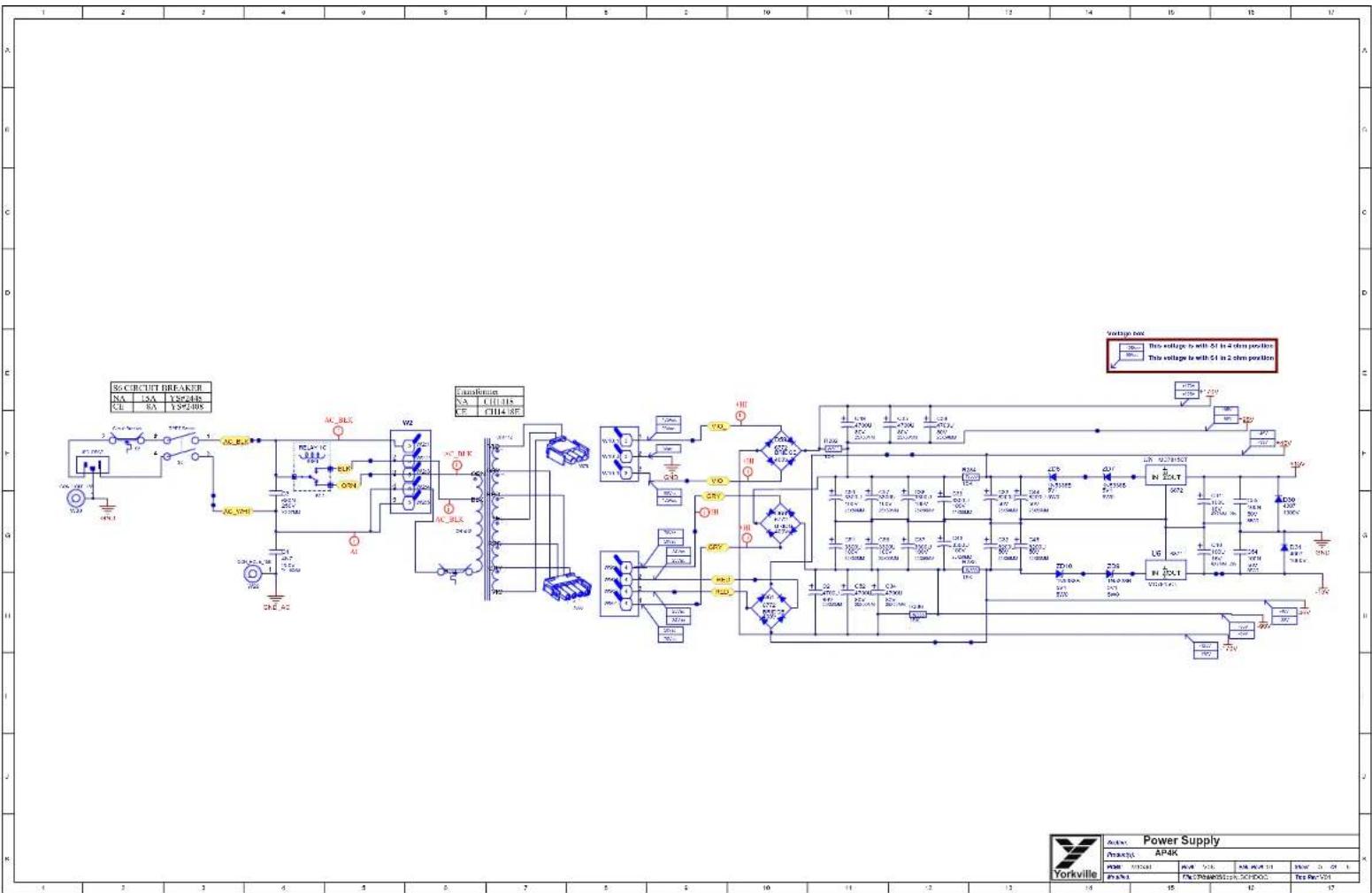
Task: Click the Yorkville logo in the title block
Action: click(x=1076, y=858)
